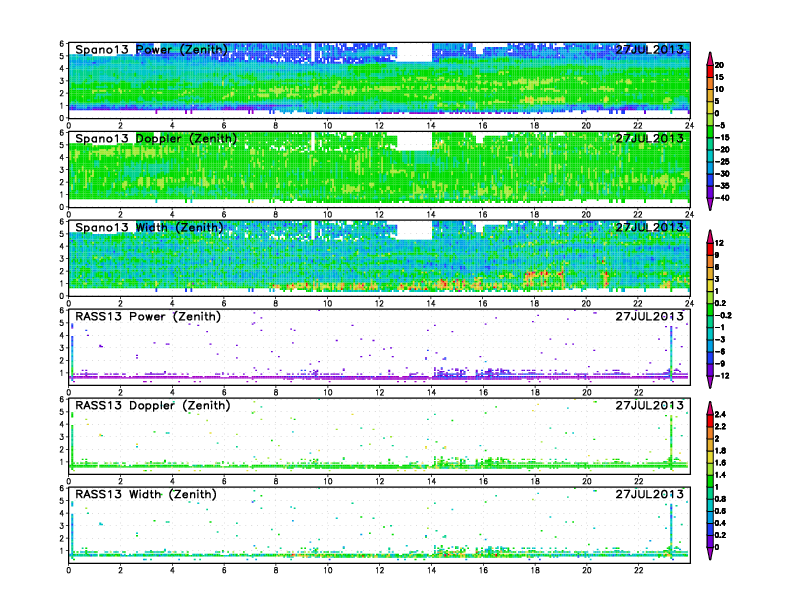Click the "2.4" label on the bottom colorbar
The width and height of the screenshot is (792, 612).
coord(721,414)
